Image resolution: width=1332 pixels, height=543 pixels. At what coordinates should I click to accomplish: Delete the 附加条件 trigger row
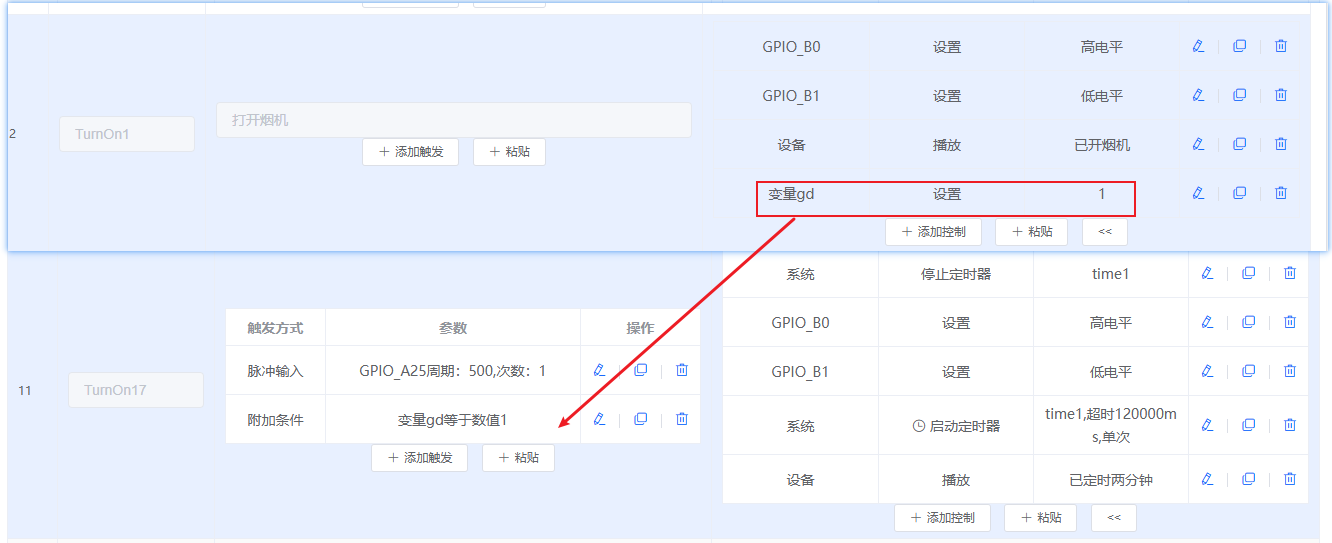[x=682, y=419]
